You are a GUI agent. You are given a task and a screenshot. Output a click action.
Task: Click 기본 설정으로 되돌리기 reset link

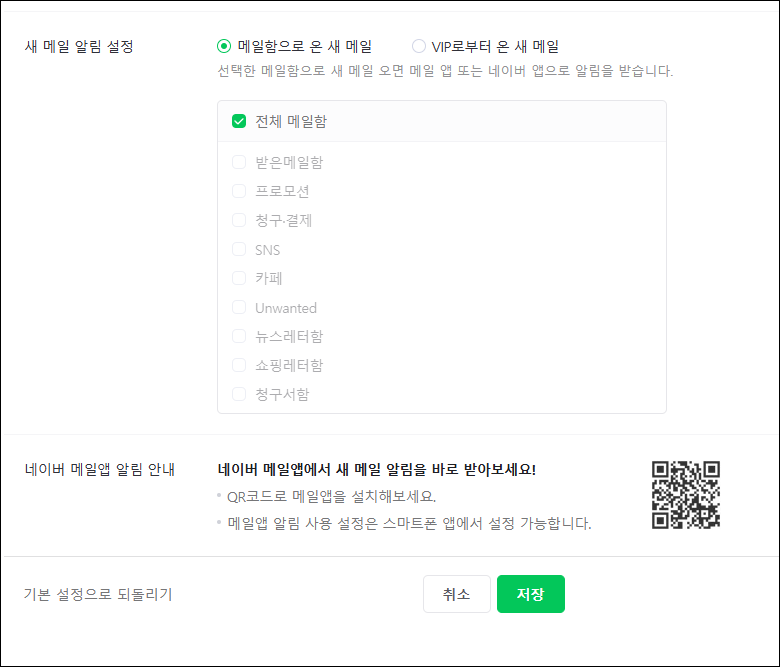[98, 594]
